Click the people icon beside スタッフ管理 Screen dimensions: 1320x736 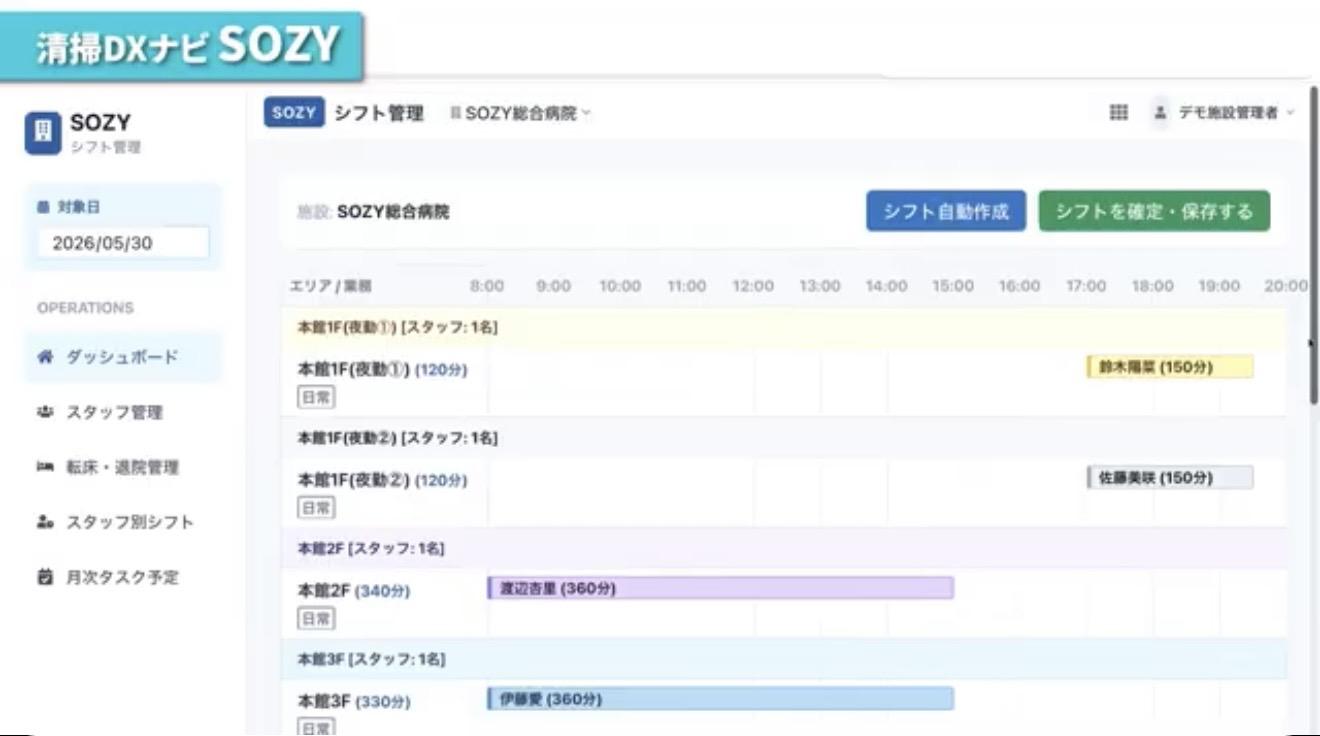pos(44,412)
